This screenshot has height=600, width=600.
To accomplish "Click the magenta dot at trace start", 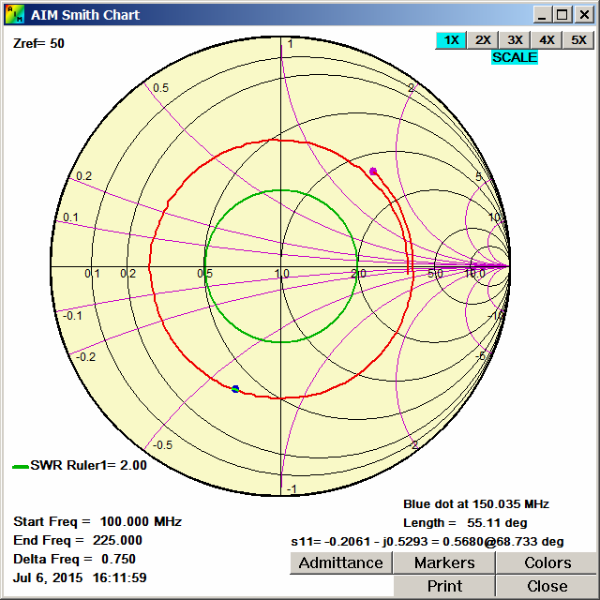I will click(373, 171).
